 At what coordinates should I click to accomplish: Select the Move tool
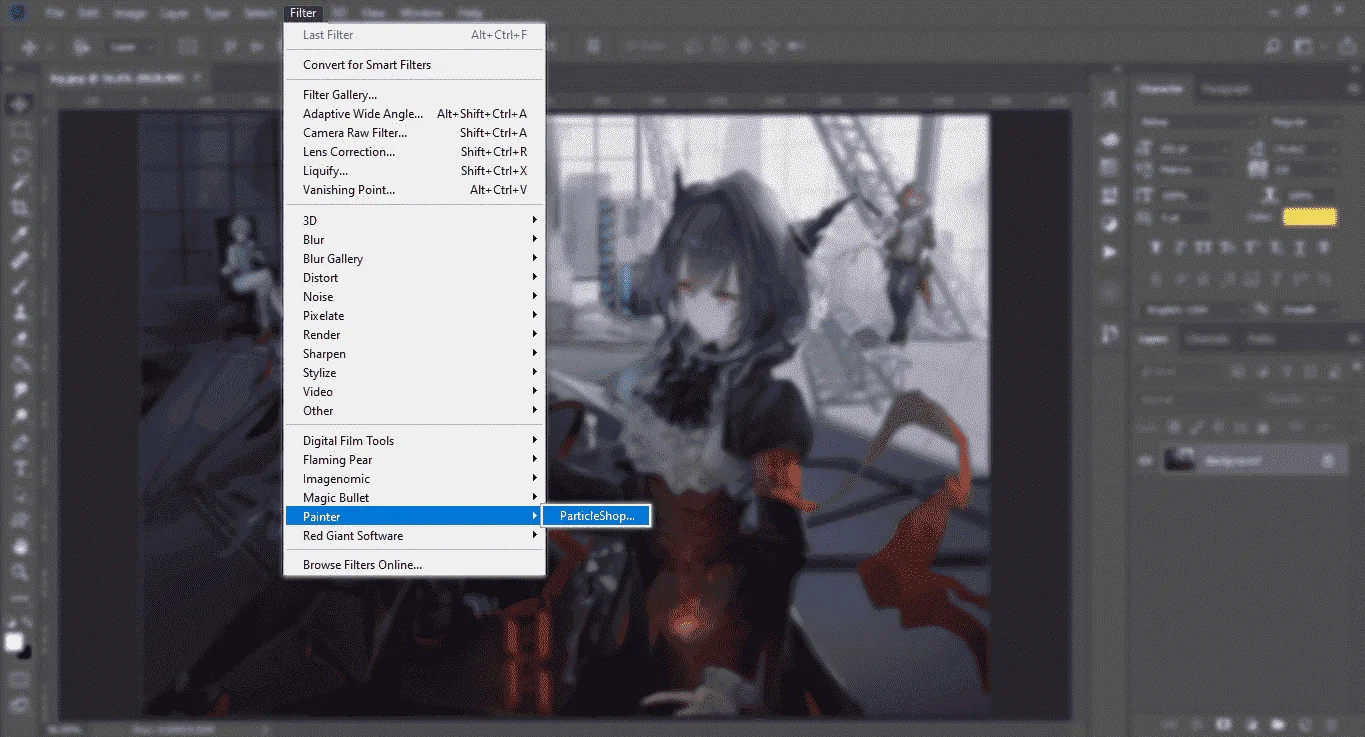point(19,104)
